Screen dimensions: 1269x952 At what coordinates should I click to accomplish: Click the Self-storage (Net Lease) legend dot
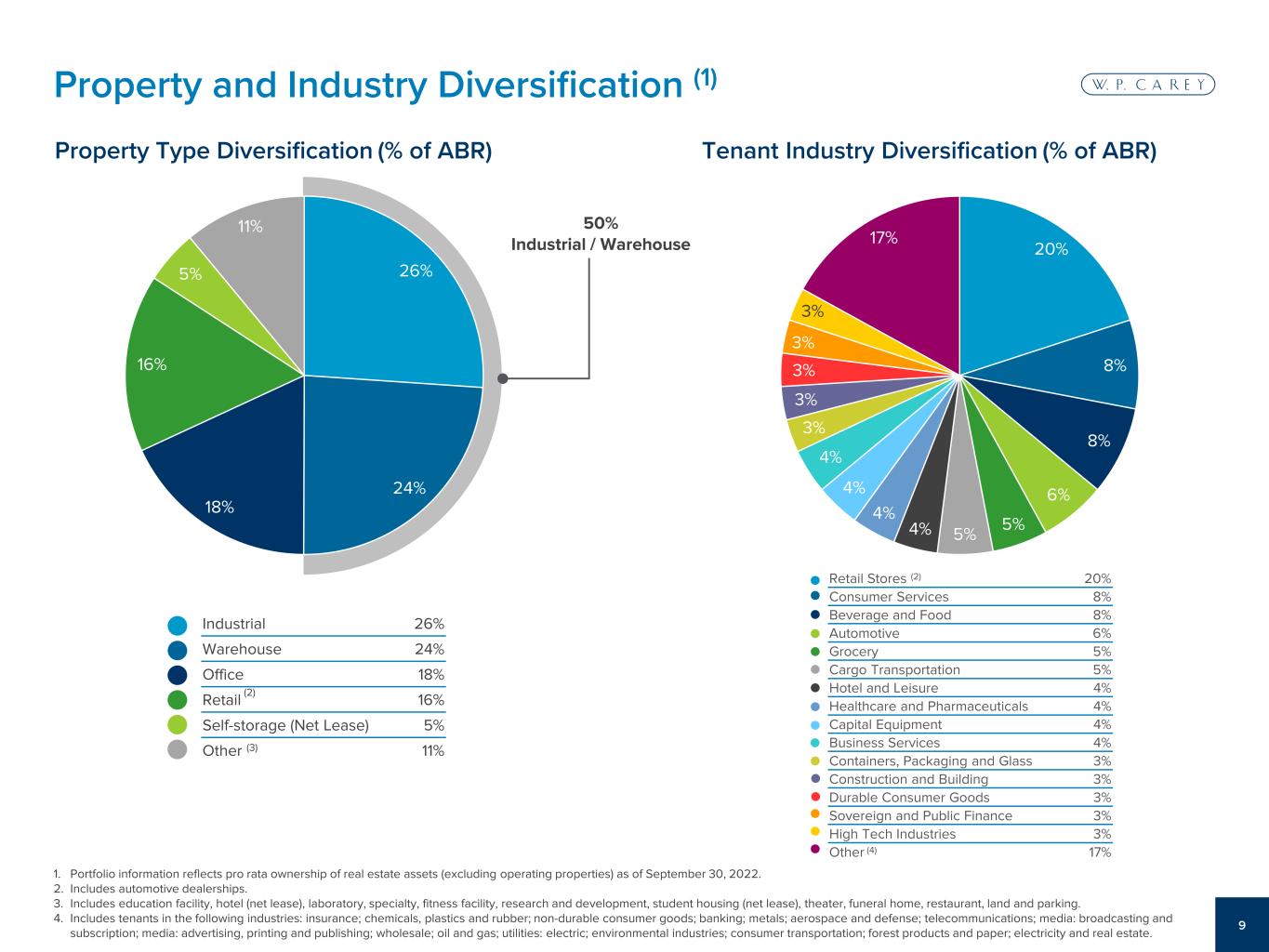[178, 725]
